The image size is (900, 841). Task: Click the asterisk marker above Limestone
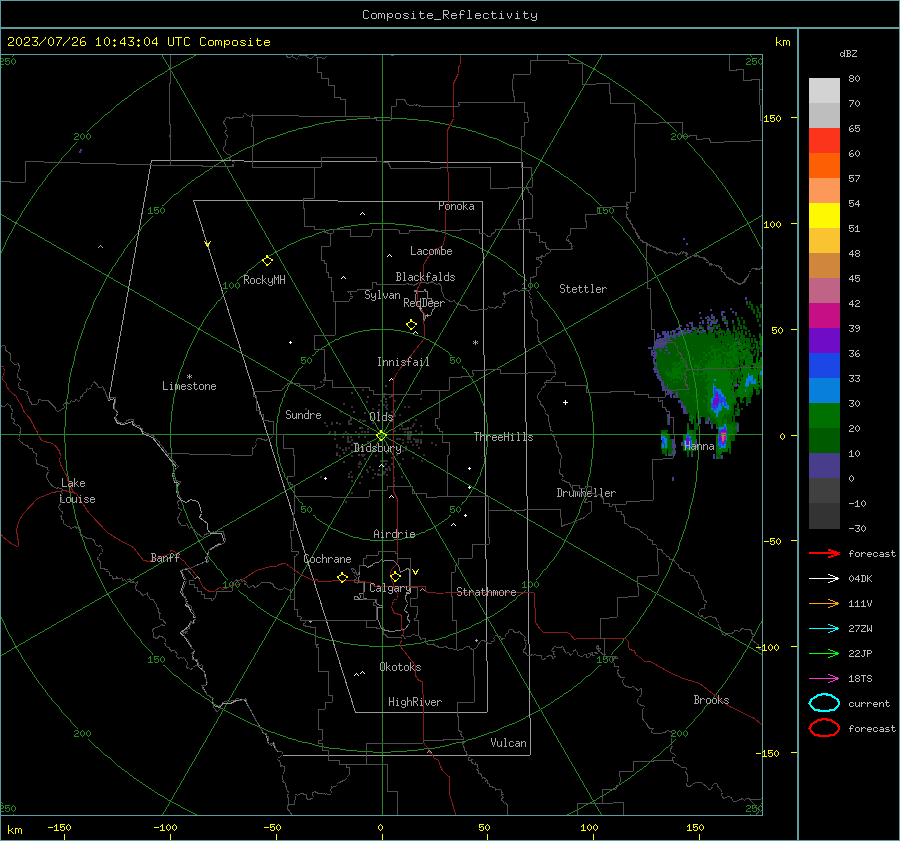189,377
